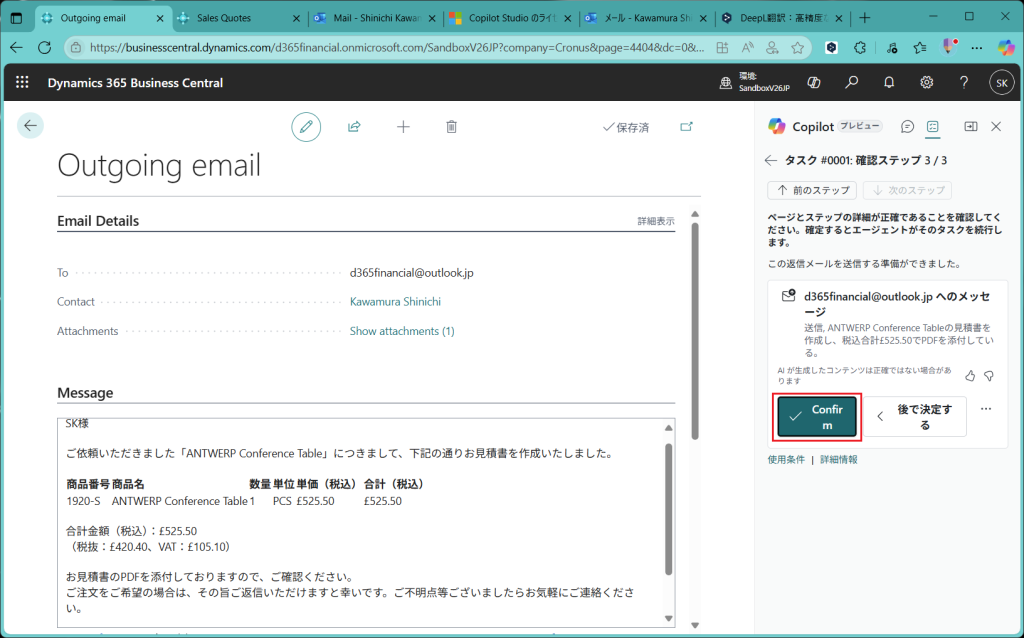
Task: Open the Copilot chat icon
Action: [907, 127]
